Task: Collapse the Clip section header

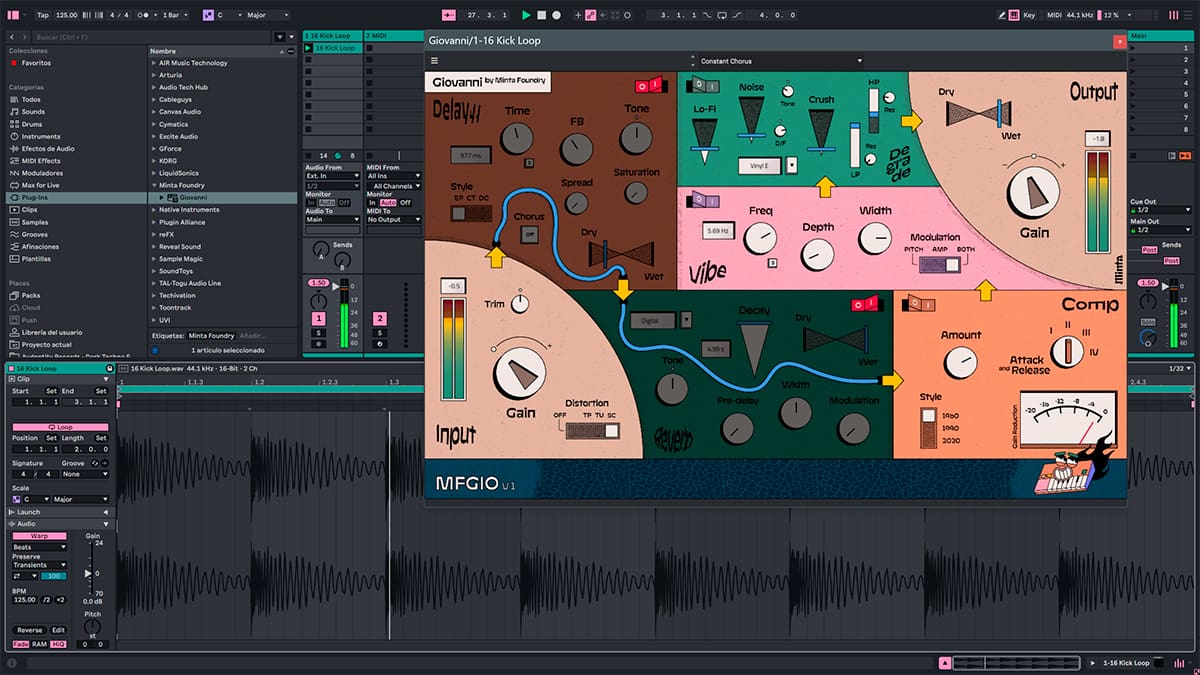Action: [x=60, y=380]
